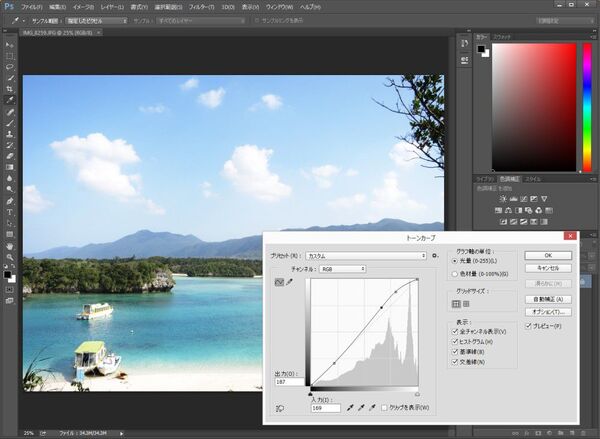Click the Auto correction button

point(550,299)
